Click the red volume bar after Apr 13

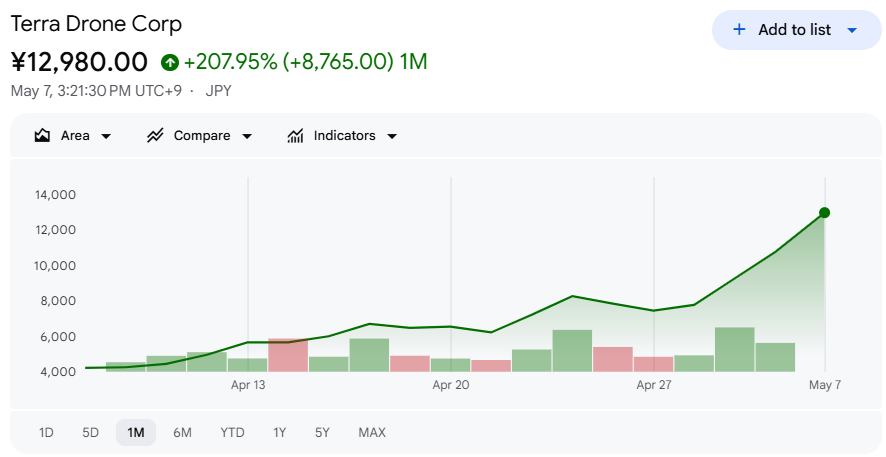pos(288,355)
